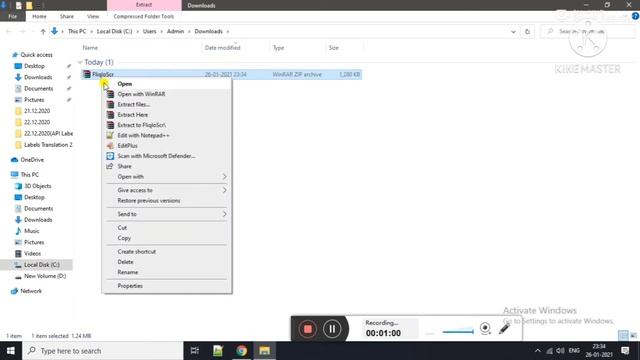The height and width of the screenshot is (360, 640).
Task: Click Open in the context menu
Action: 124,84
